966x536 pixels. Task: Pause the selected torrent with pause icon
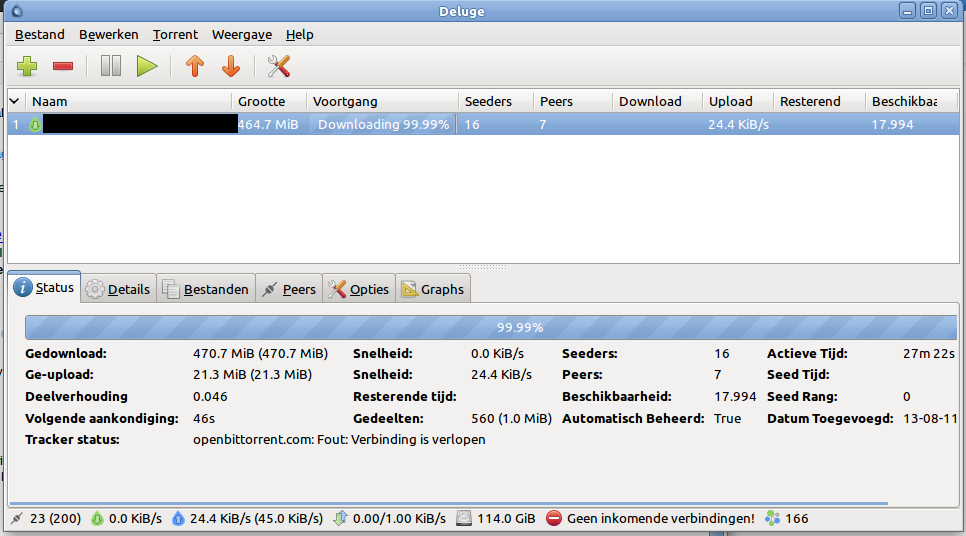(x=111, y=66)
